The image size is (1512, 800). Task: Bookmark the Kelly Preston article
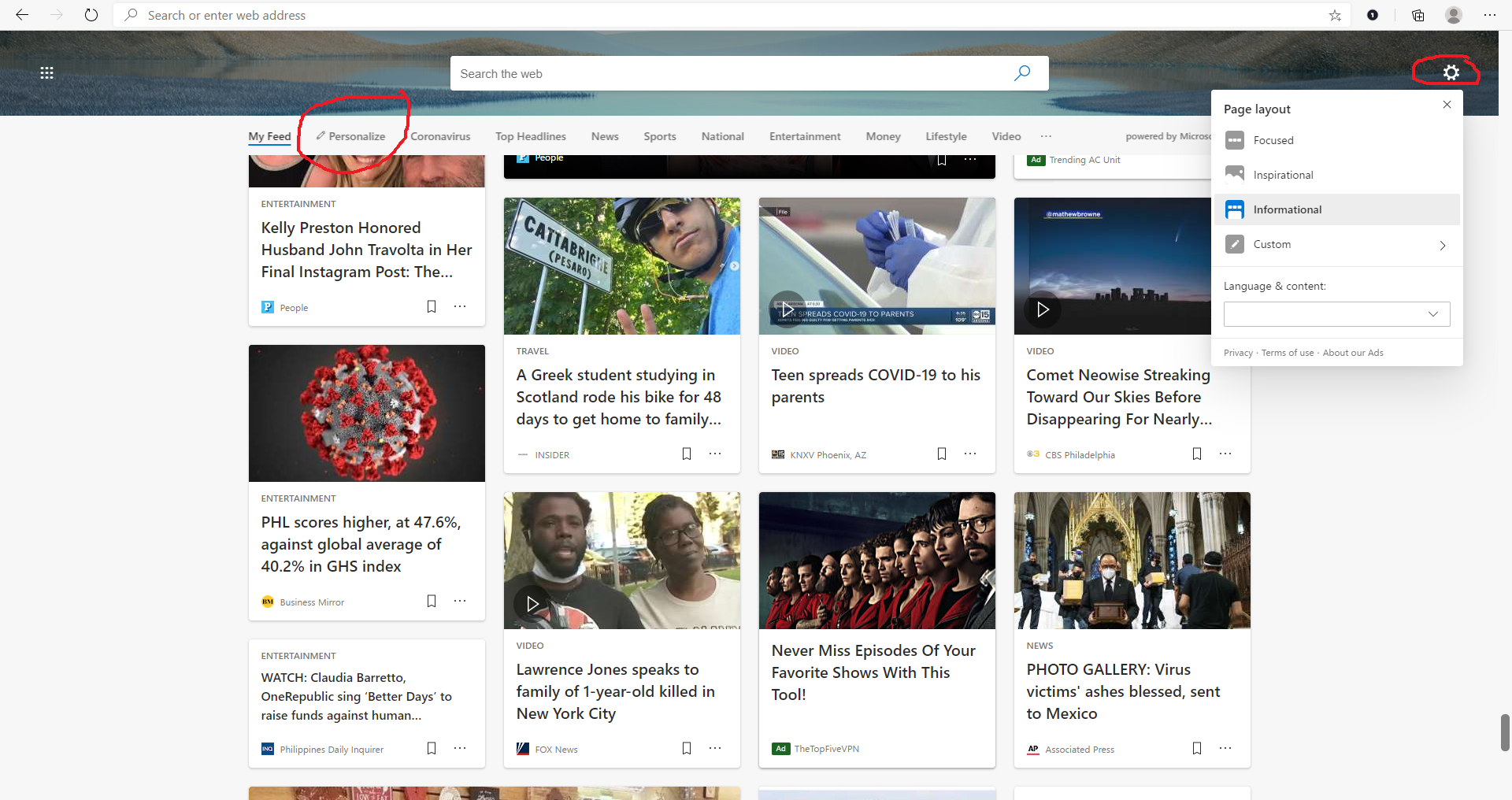[x=432, y=306]
